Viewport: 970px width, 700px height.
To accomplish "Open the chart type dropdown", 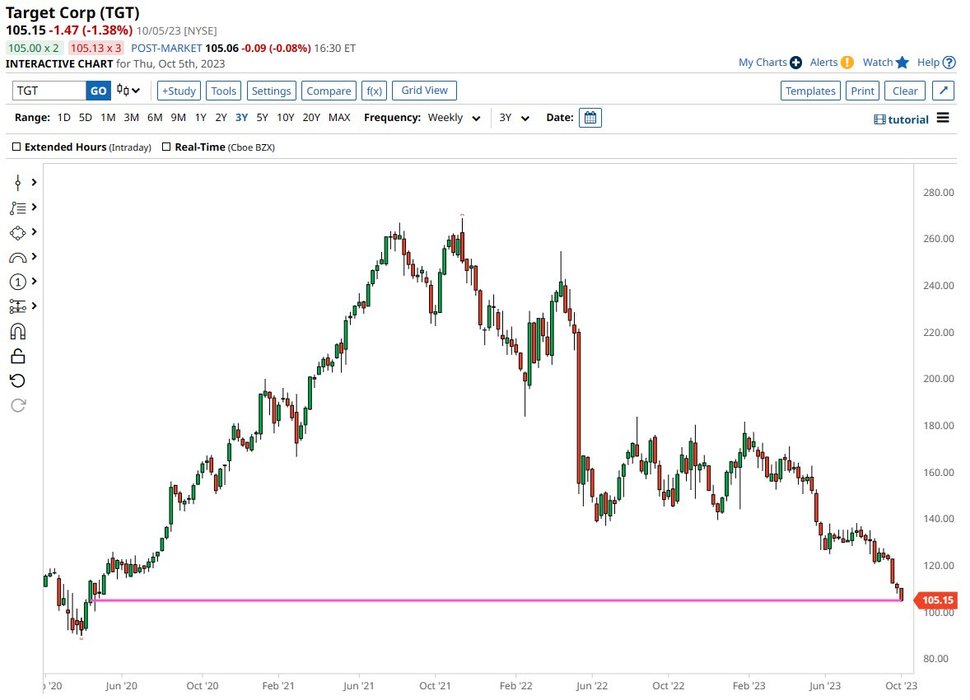I will [x=128, y=91].
